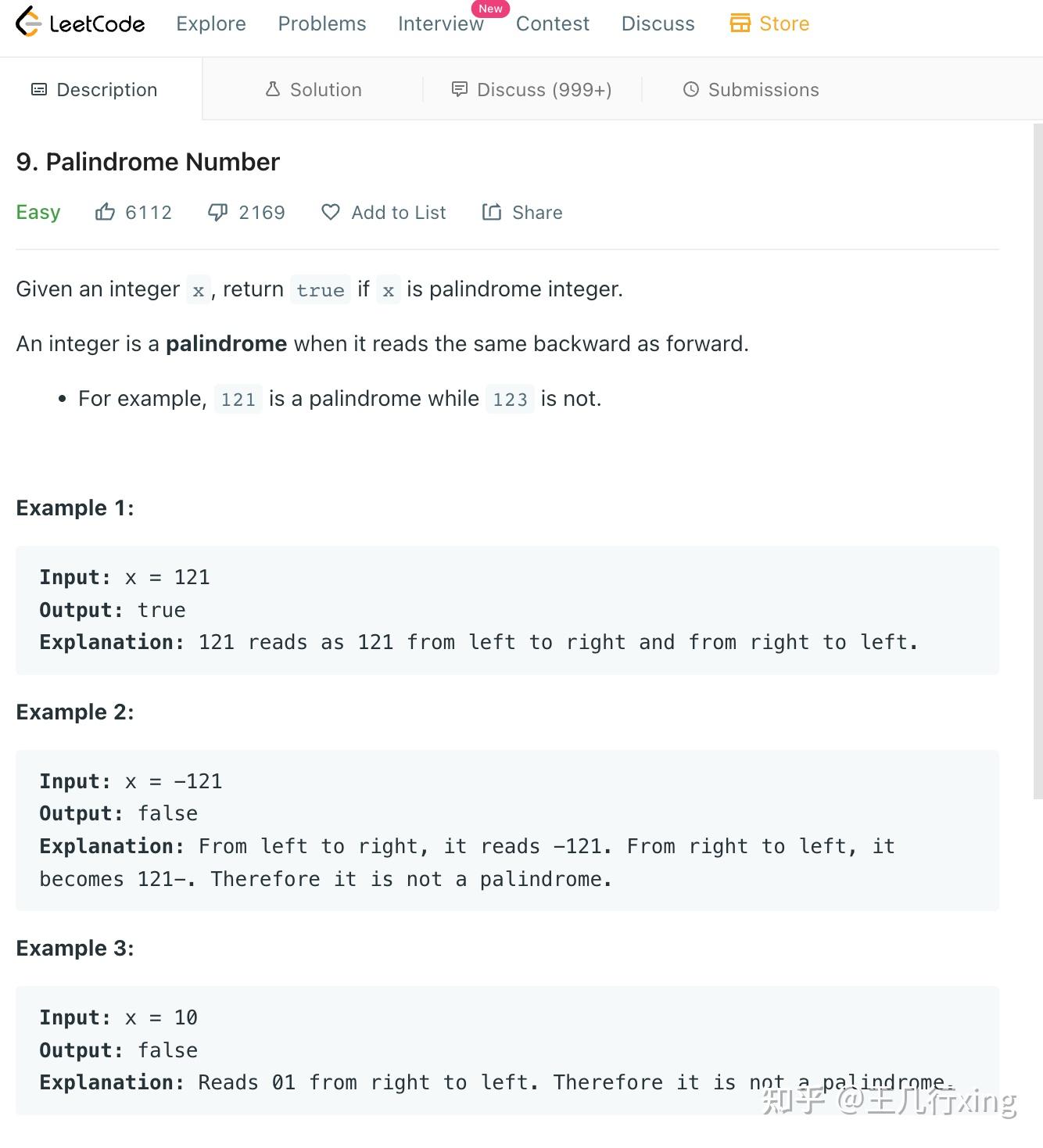Switch to the Solution tab
Viewport: 1043px width, 1148px height.
coord(314,89)
